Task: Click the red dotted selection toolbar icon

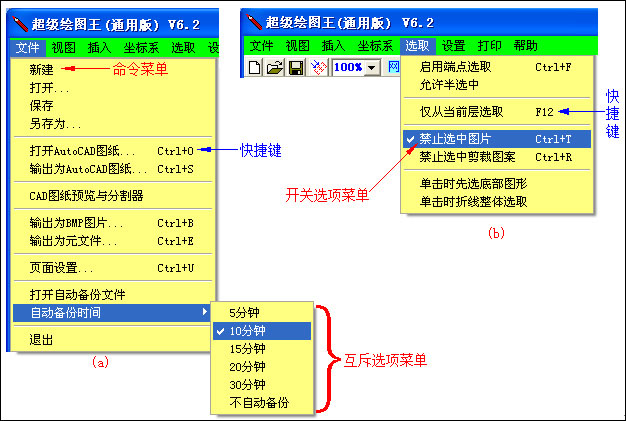Action: (x=319, y=67)
